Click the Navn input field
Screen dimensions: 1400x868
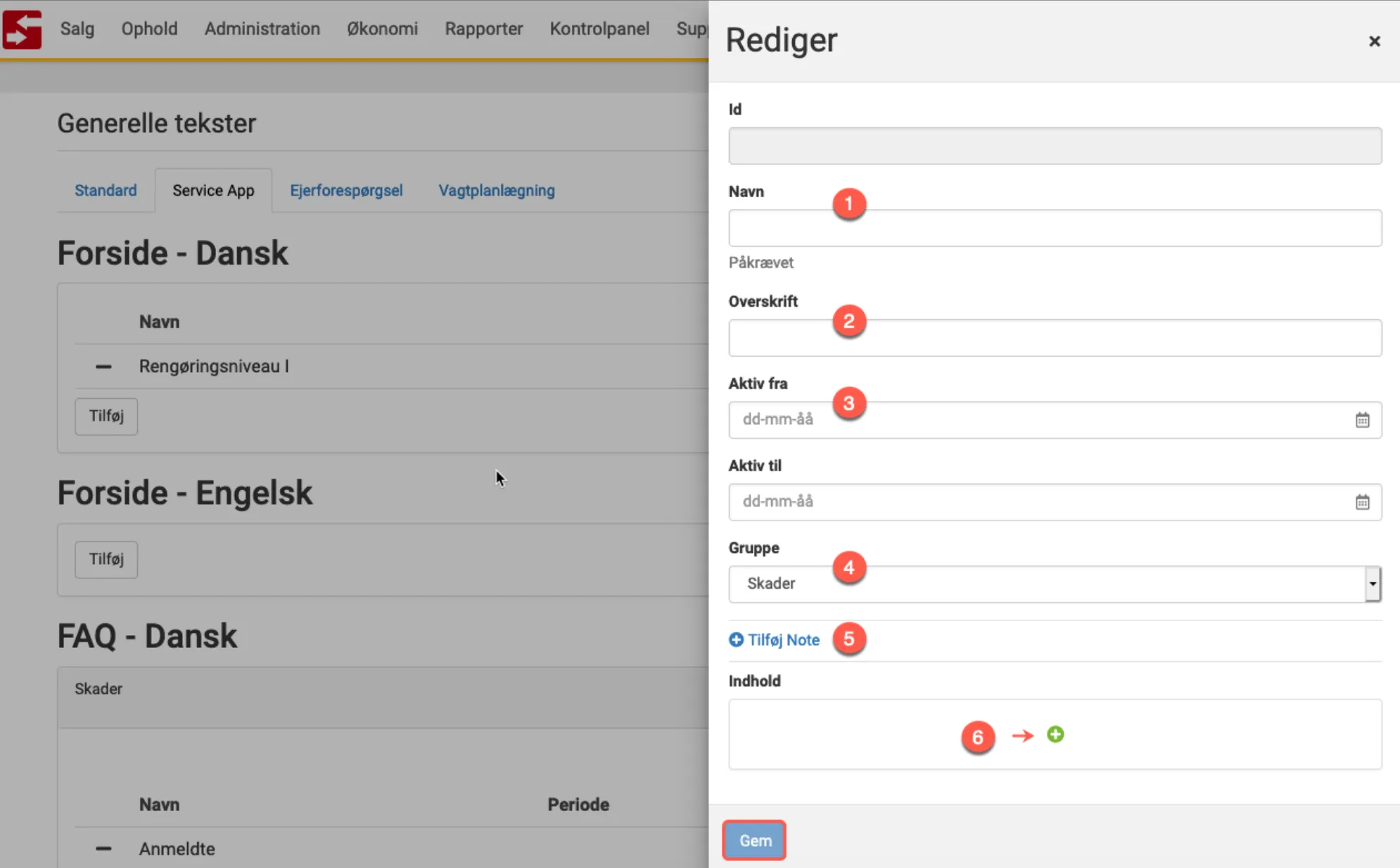(x=1055, y=229)
